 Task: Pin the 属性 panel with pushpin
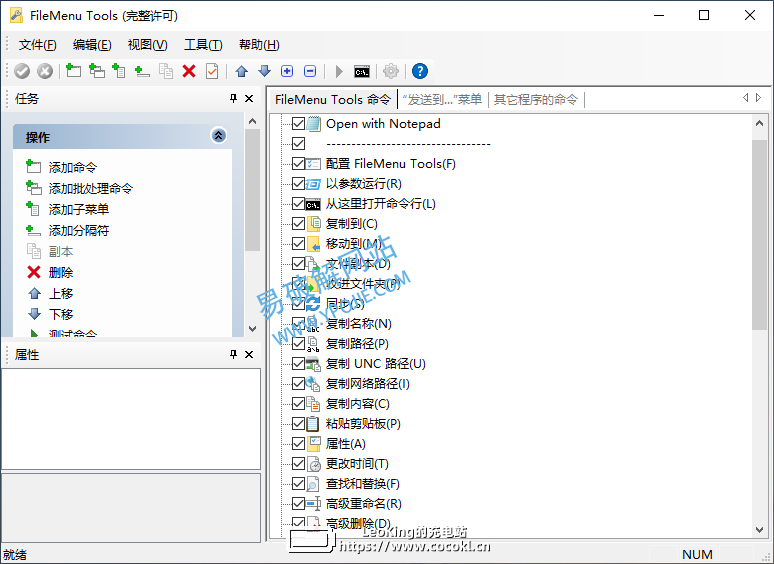[233, 354]
